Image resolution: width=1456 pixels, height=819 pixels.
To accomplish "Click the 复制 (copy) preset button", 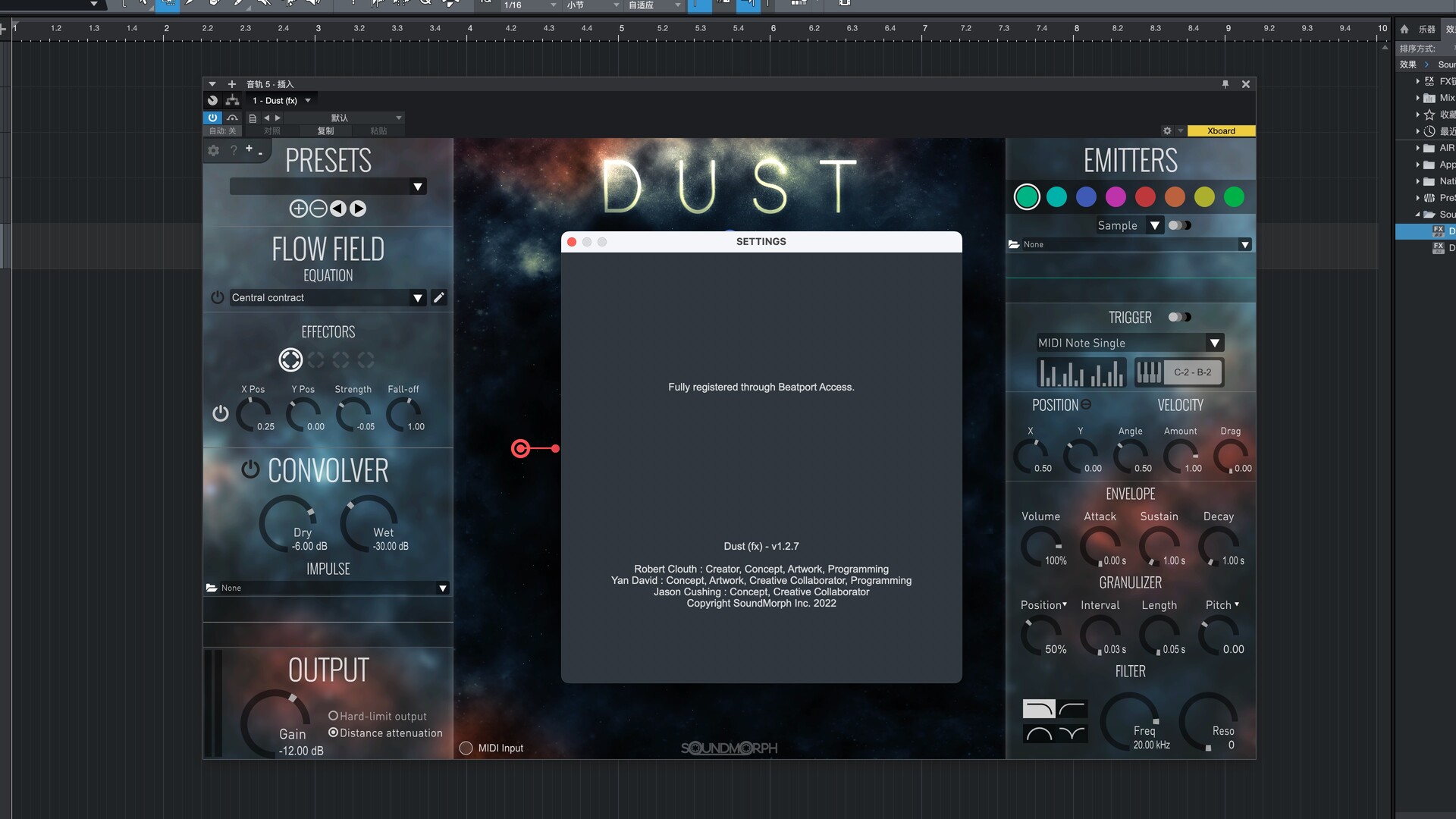I will point(325,131).
